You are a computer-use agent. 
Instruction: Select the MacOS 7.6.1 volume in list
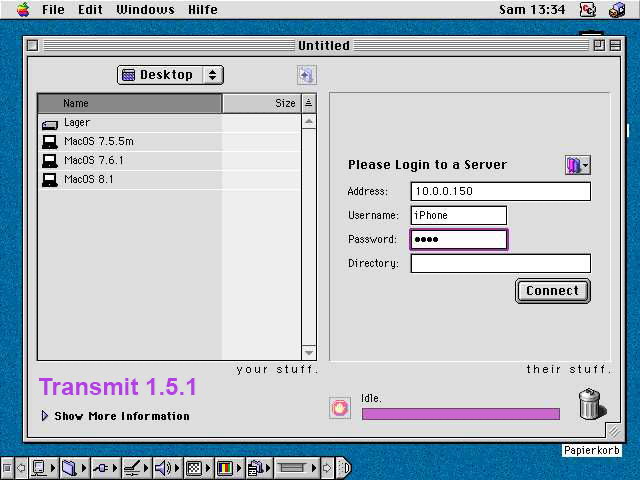93,160
